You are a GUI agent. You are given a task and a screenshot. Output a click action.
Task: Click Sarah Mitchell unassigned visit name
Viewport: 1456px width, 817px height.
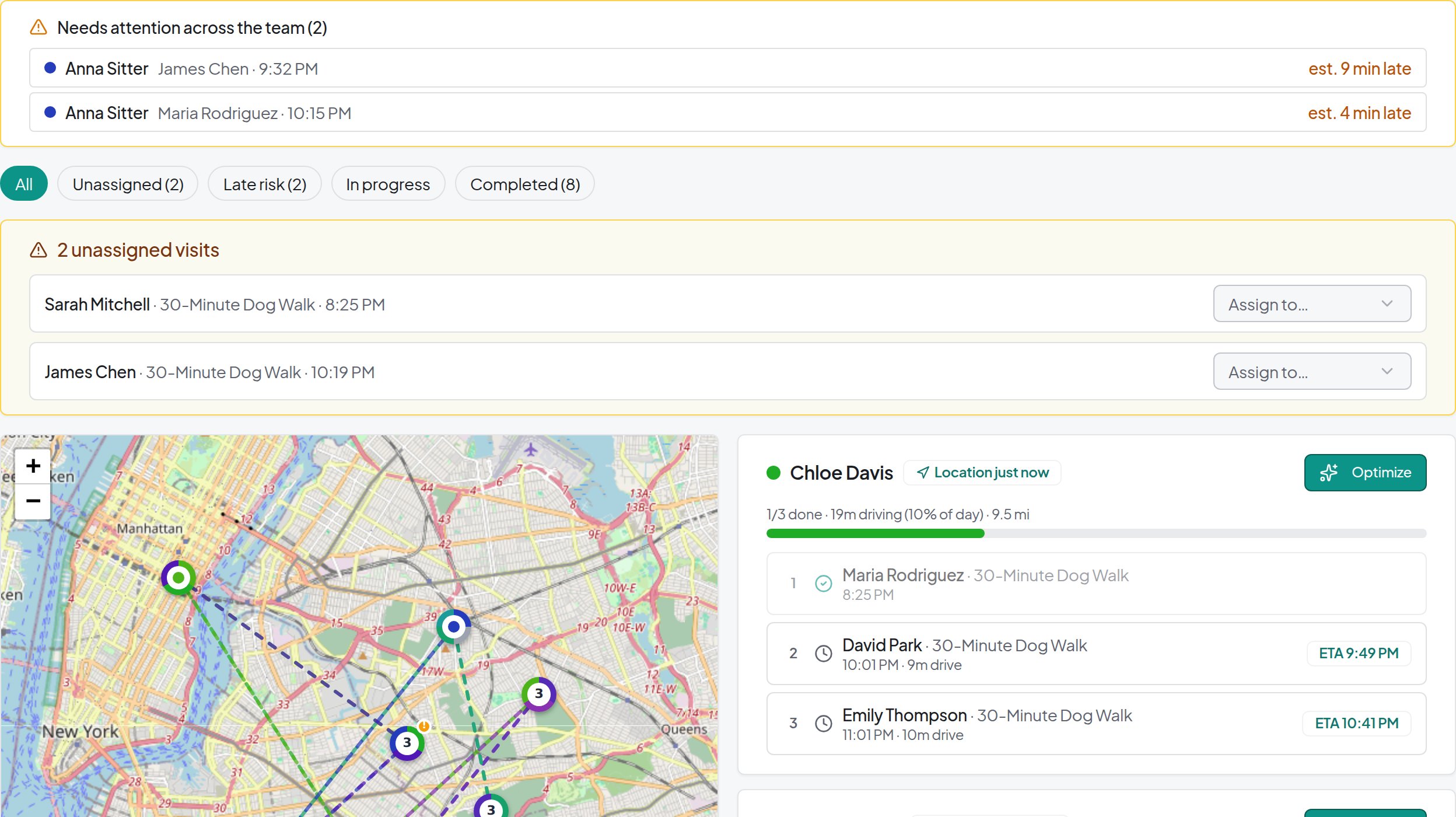97,304
